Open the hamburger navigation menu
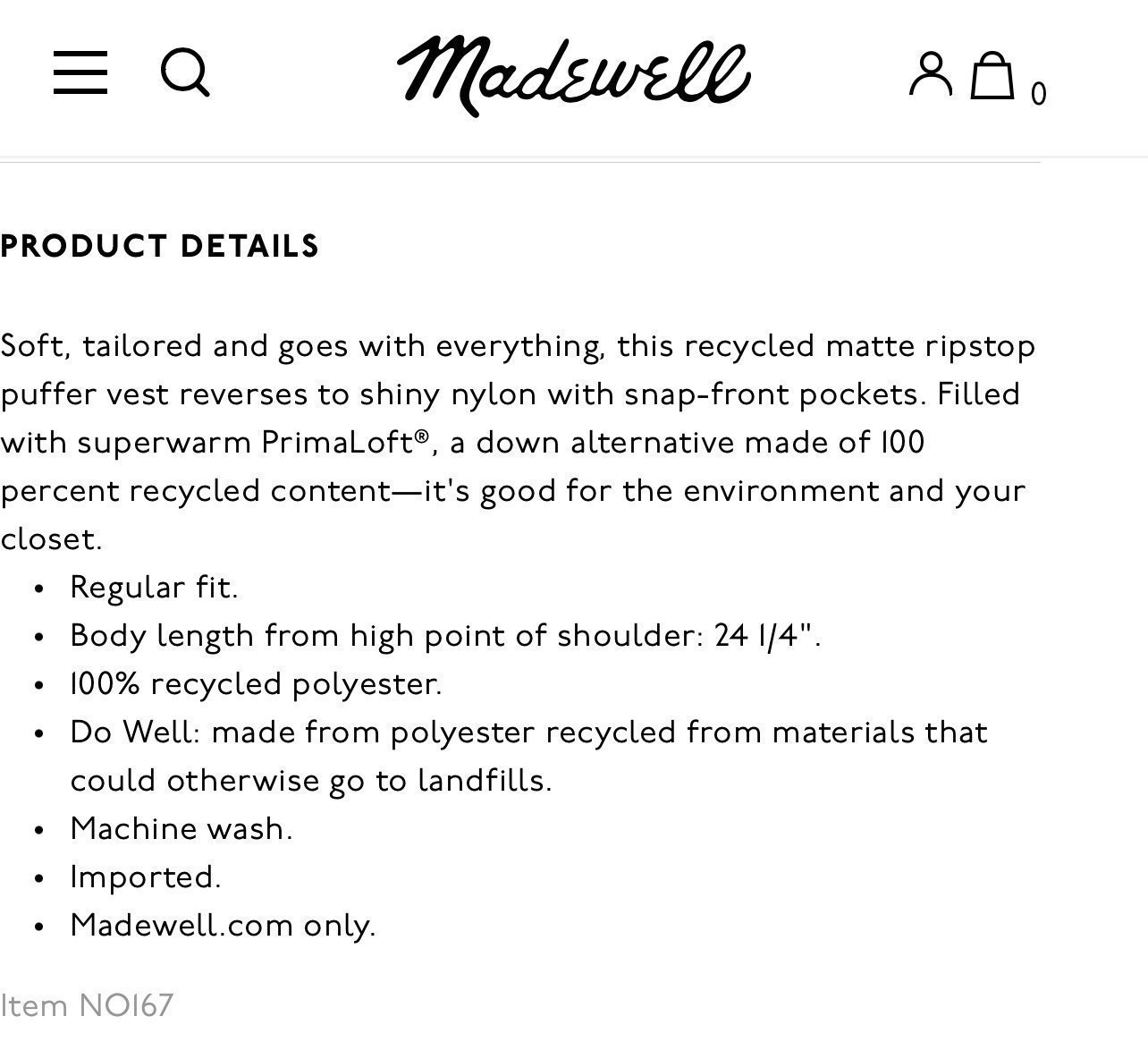This screenshot has width=1148, height=1059. tap(80, 72)
